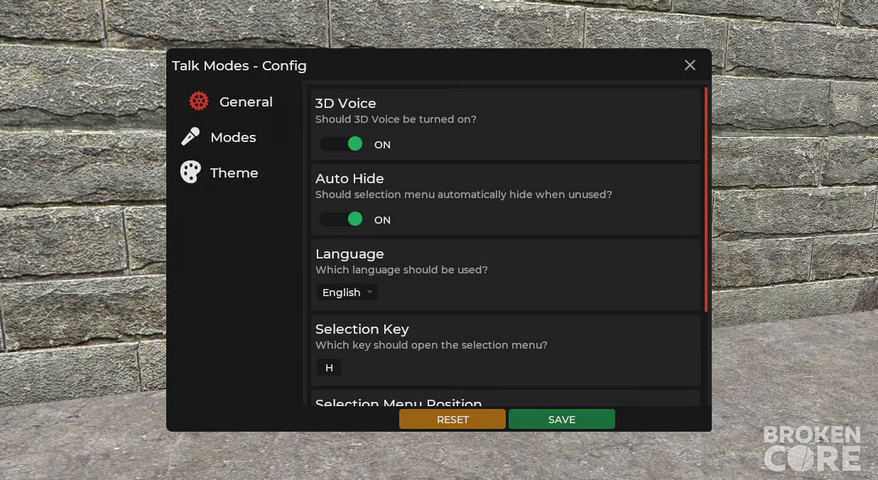Viewport: 878px width, 480px height.
Task: Click the ON label under Auto Hide
Action: [382, 220]
